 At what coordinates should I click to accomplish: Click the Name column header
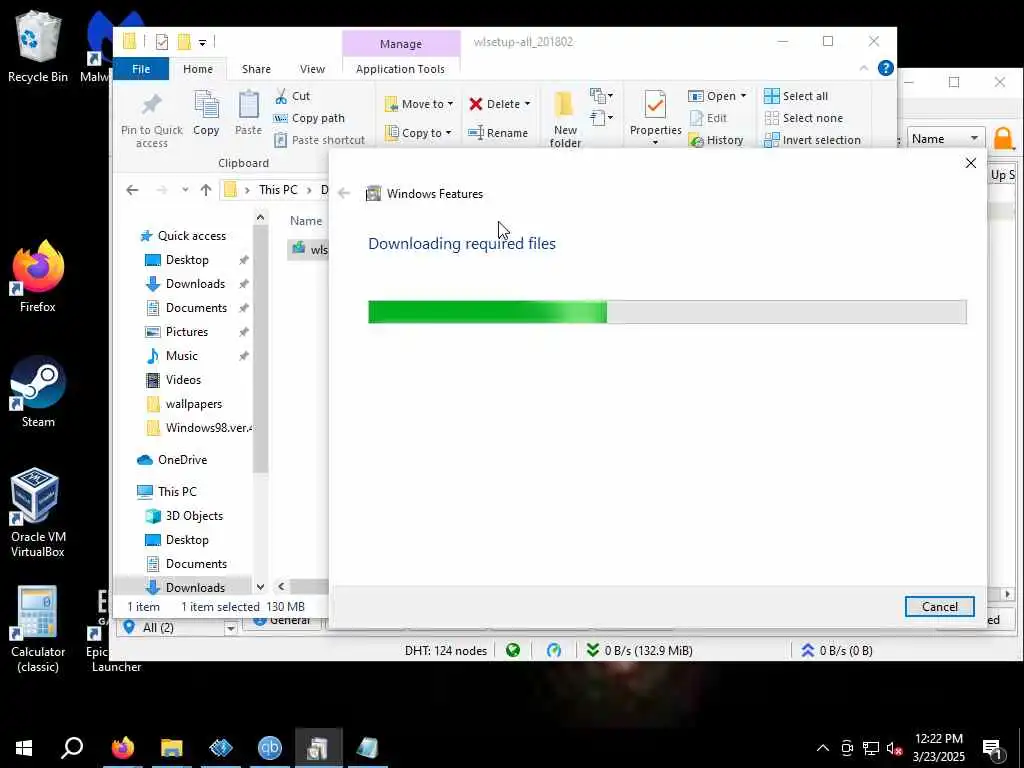point(306,221)
